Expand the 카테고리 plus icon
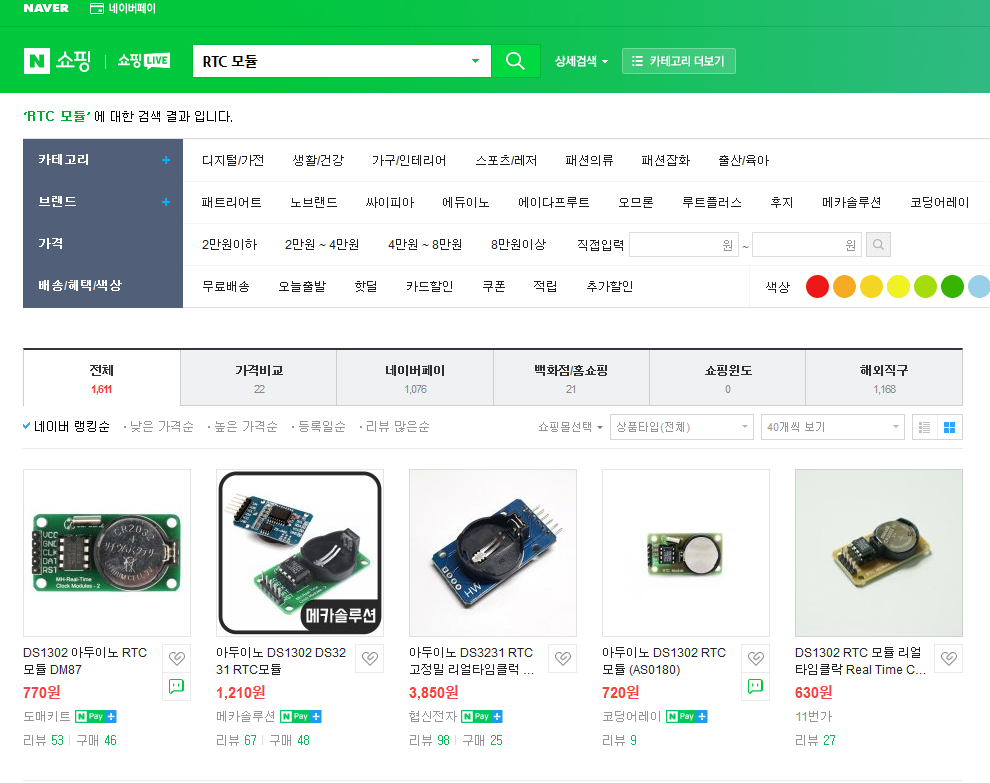This screenshot has height=783, width=990. (x=165, y=160)
